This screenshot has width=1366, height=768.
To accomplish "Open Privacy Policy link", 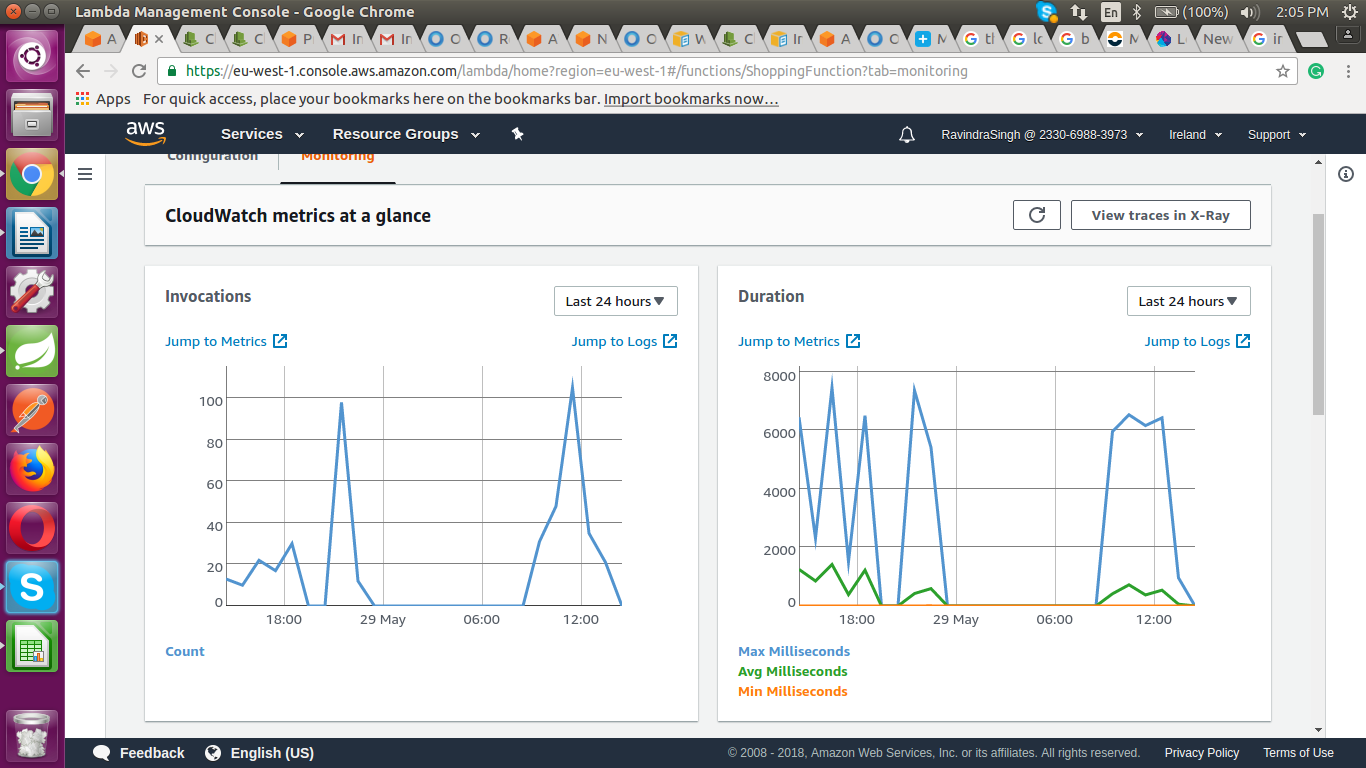I will click(1202, 753).
